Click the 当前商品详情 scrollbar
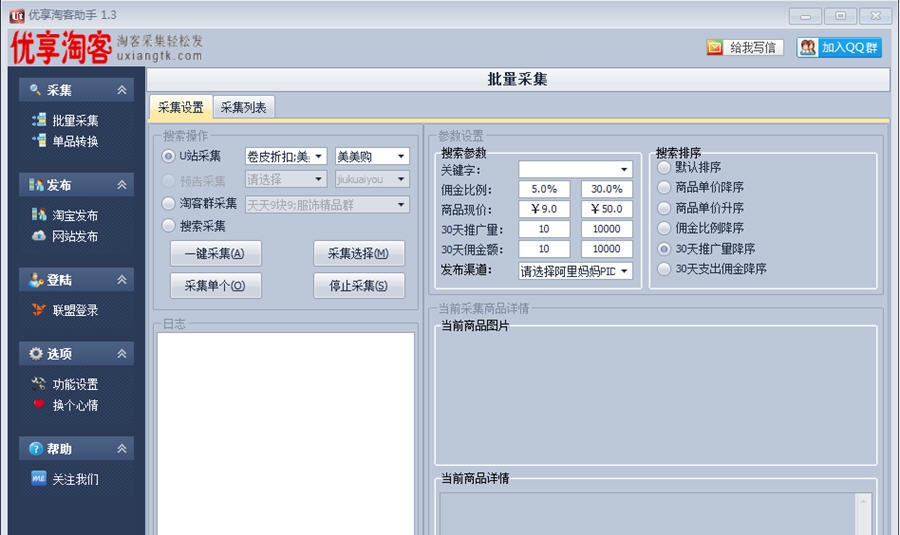This screenshot has height=535, width=900. point(863,514)
